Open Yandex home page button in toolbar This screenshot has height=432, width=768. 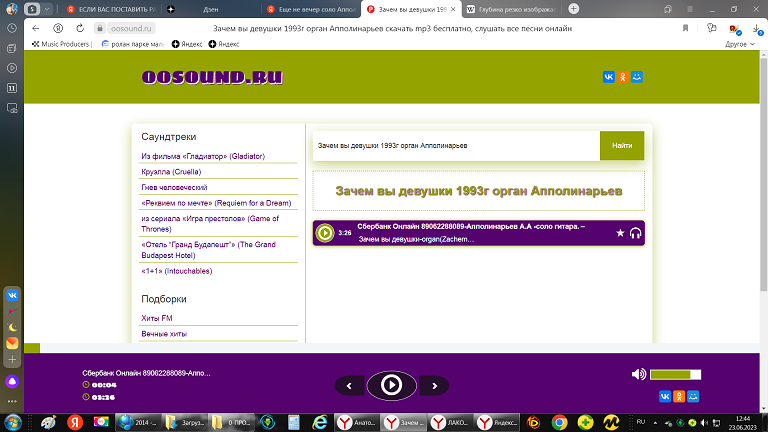click(58, 28)
